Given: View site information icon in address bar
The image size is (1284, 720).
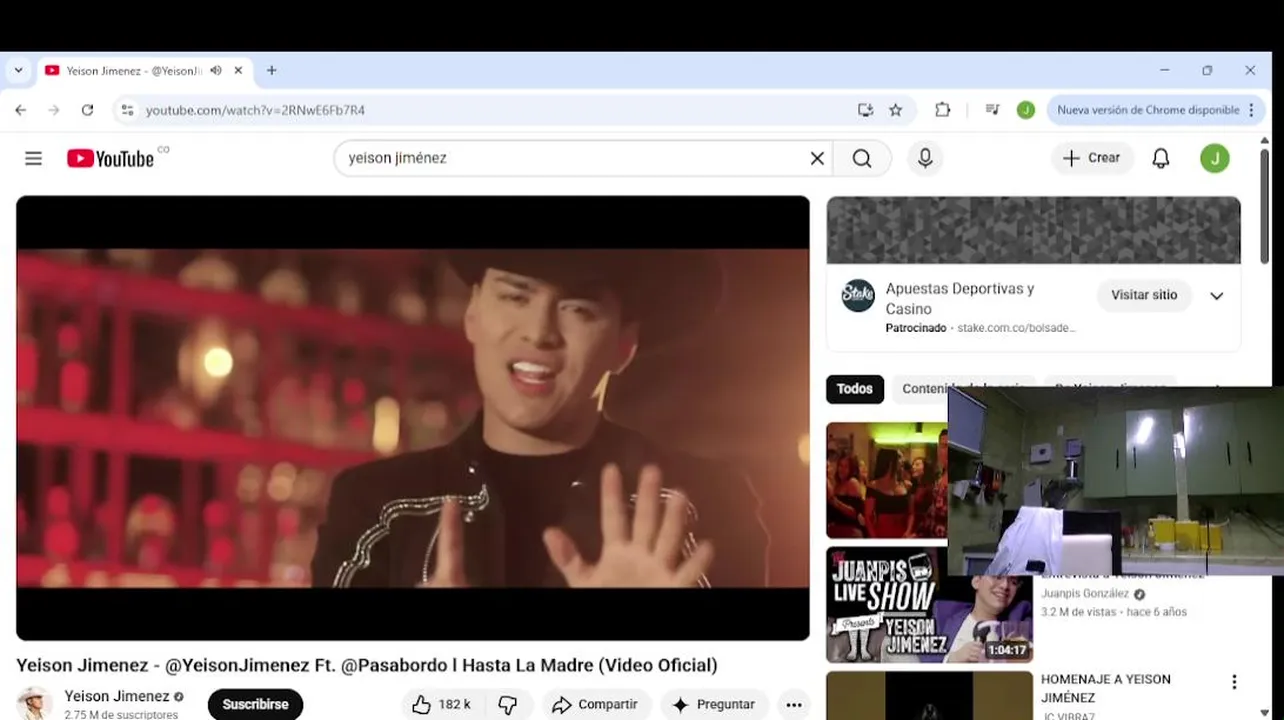Looking at the screenshot, I should tap(127, 110).
